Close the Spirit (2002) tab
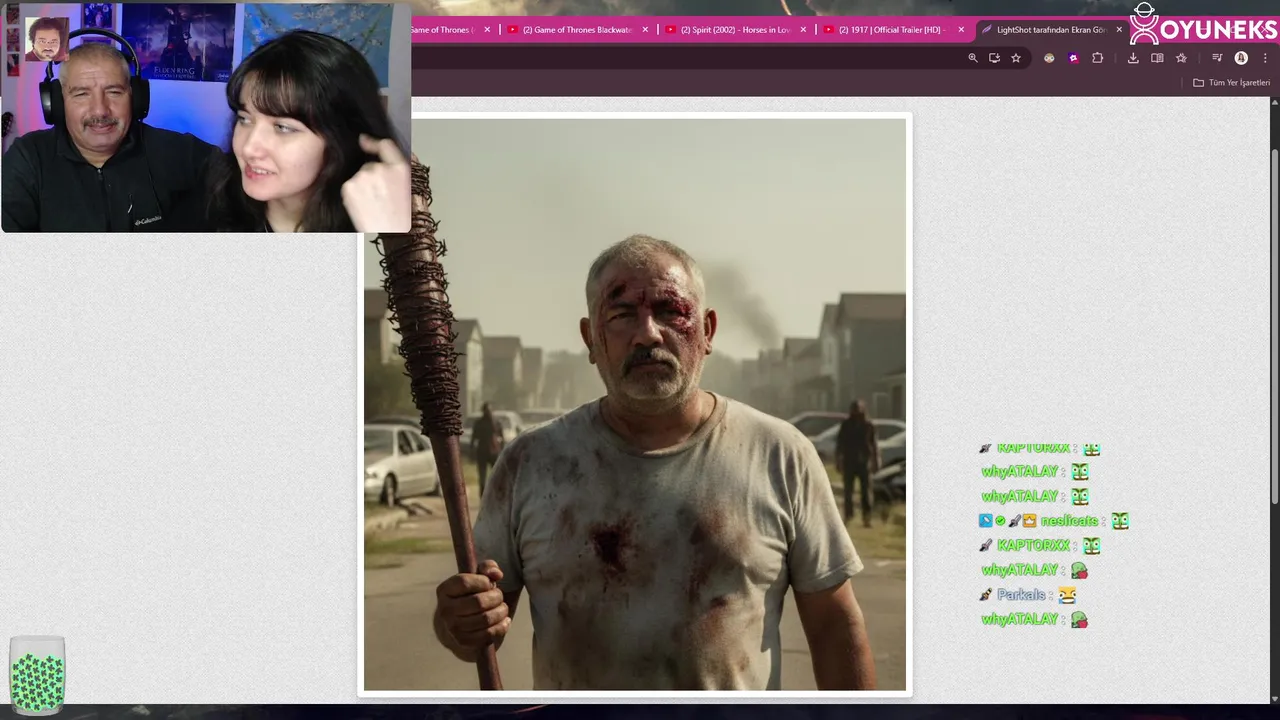The image size is (1280, 720). [803, 30]
